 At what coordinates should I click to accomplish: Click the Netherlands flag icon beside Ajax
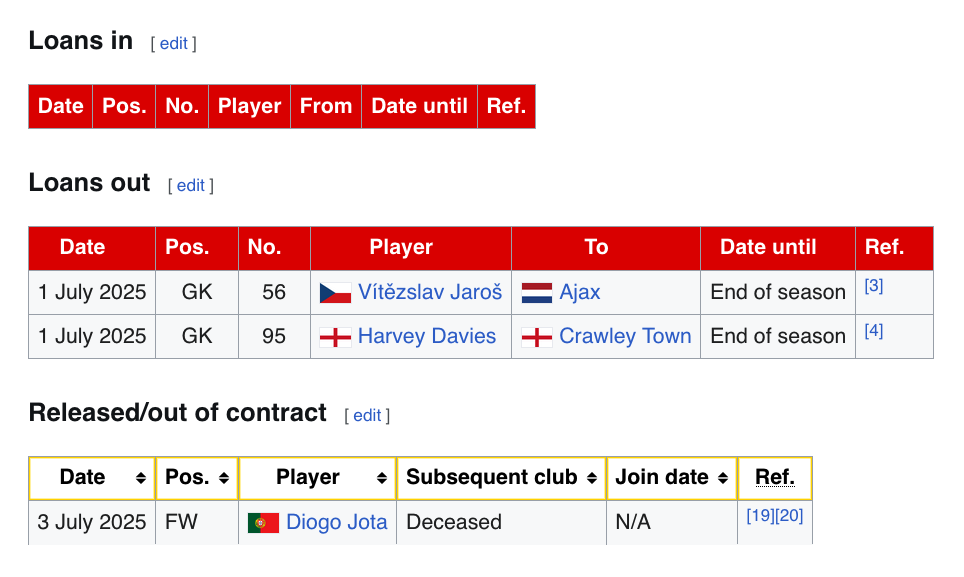[x=537, y=293]
